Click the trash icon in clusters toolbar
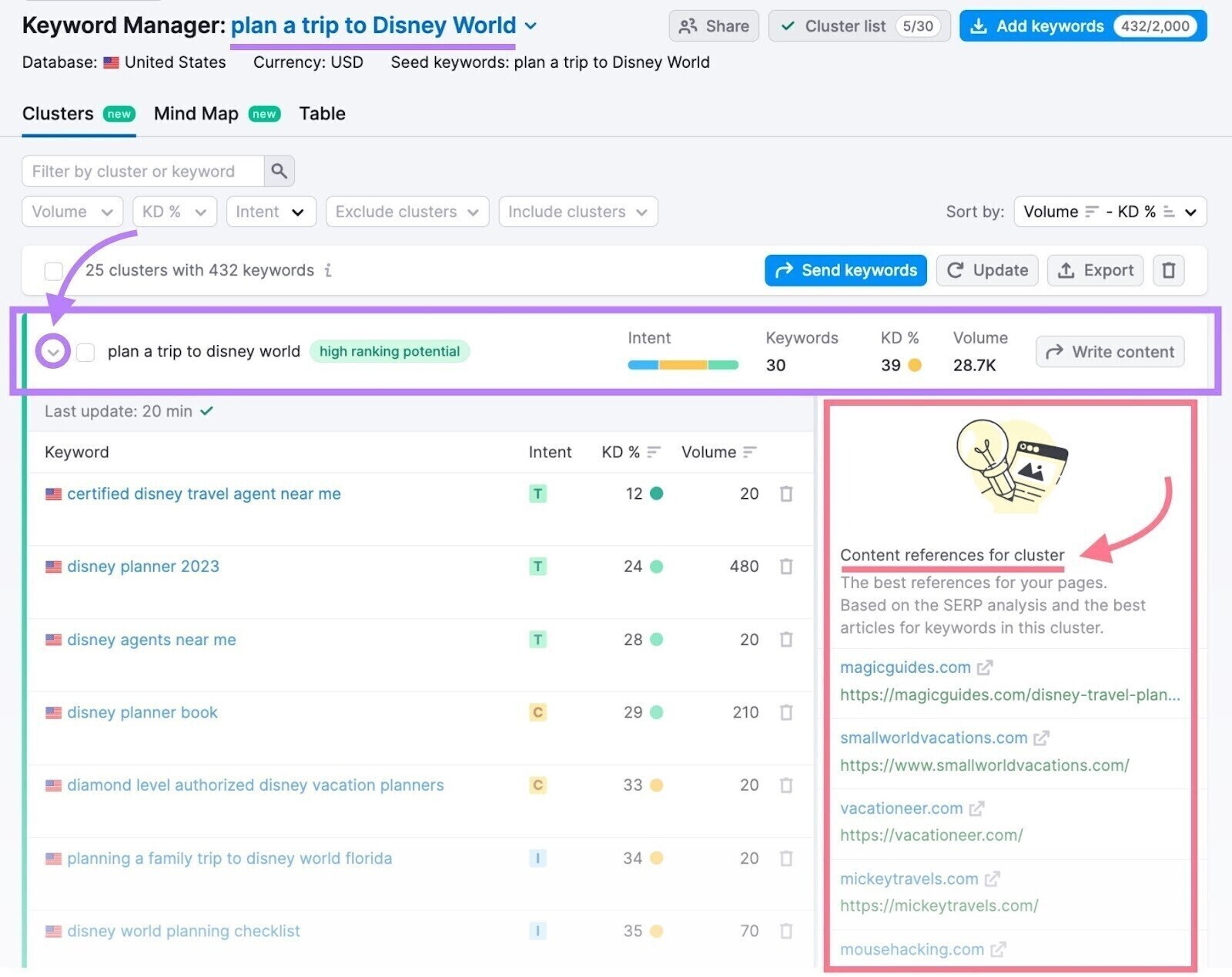 [x=1168, y=270]
